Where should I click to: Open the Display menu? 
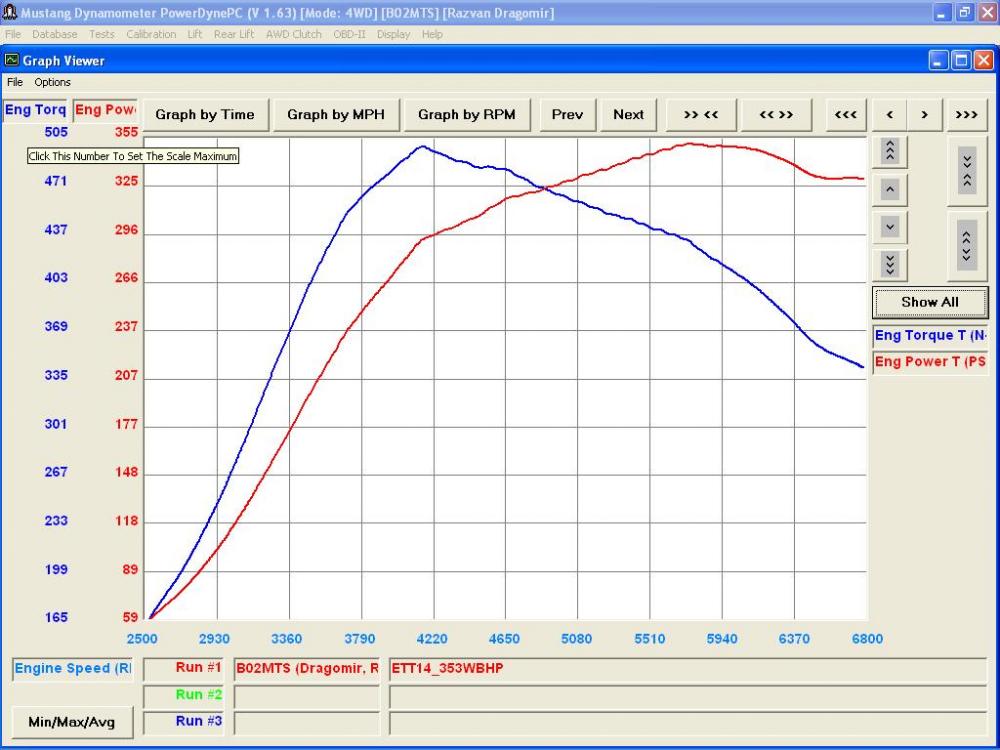tap(393, 34)
